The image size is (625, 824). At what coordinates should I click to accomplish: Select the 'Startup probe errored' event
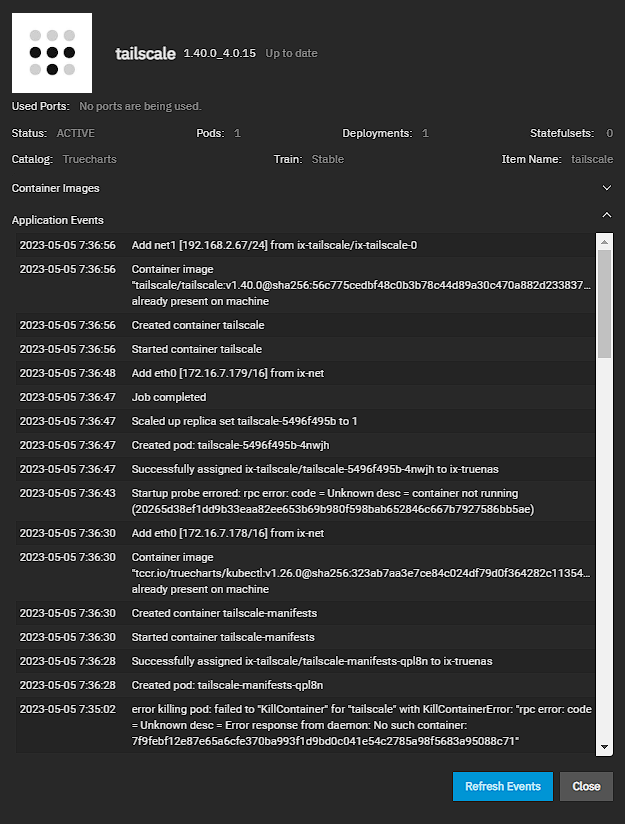coord(305,501)
